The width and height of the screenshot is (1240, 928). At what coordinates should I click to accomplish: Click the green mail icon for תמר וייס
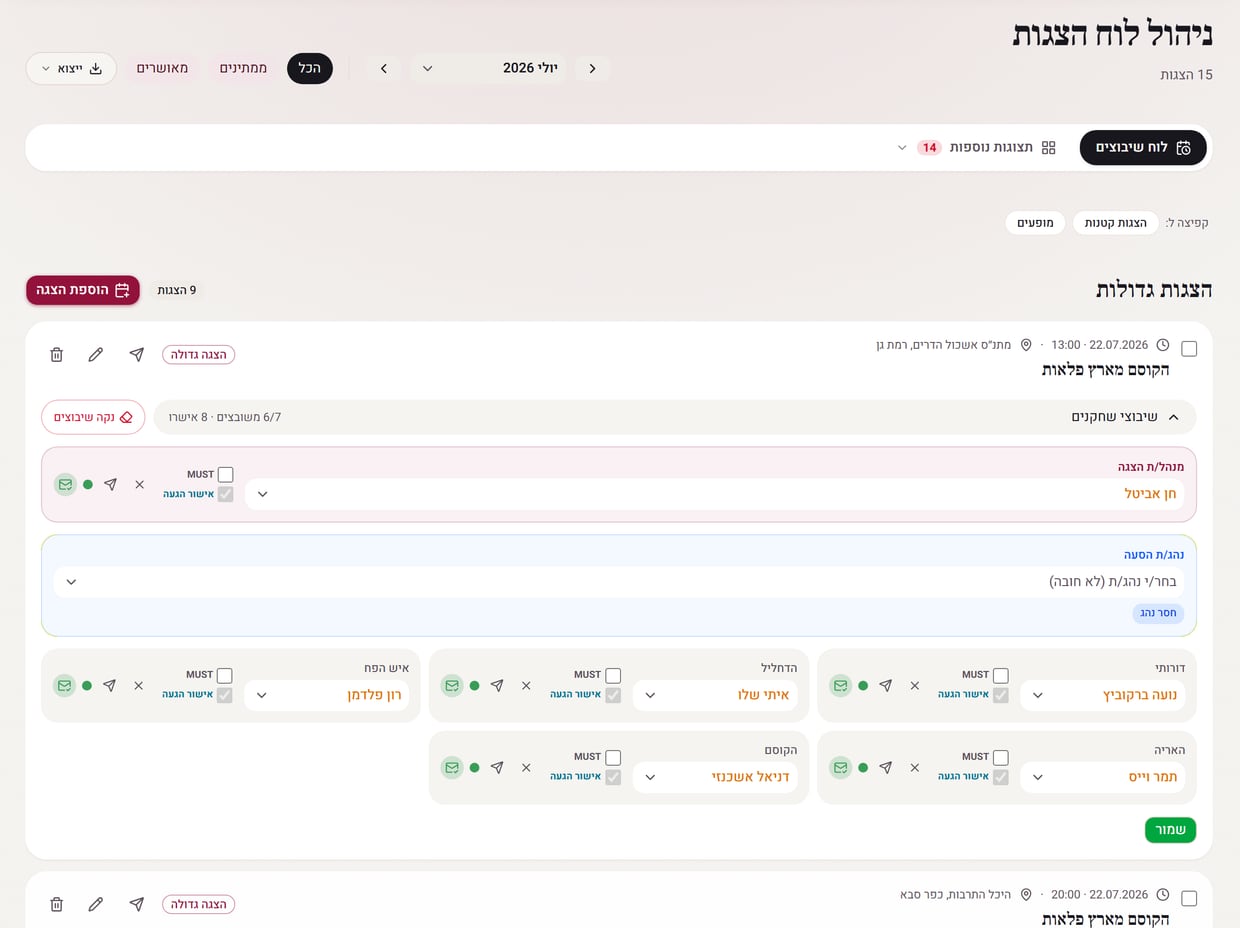point(841,767)
